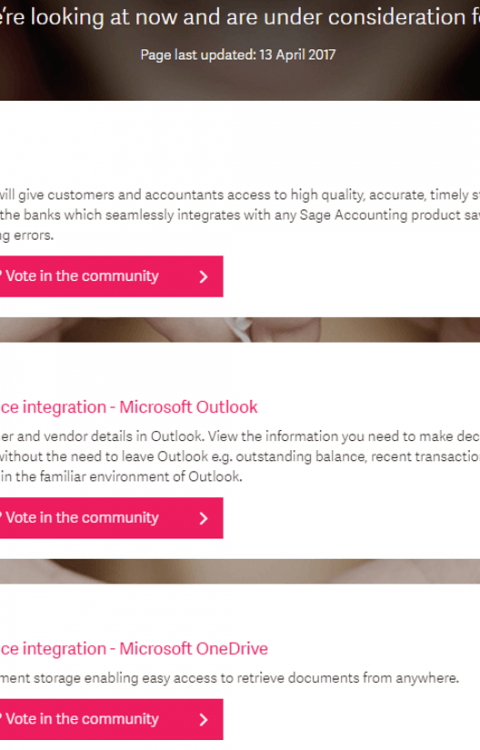The image size is (480, 750).
Task: Click the heart icon on the Outlook Vote button
Action: 1,518
